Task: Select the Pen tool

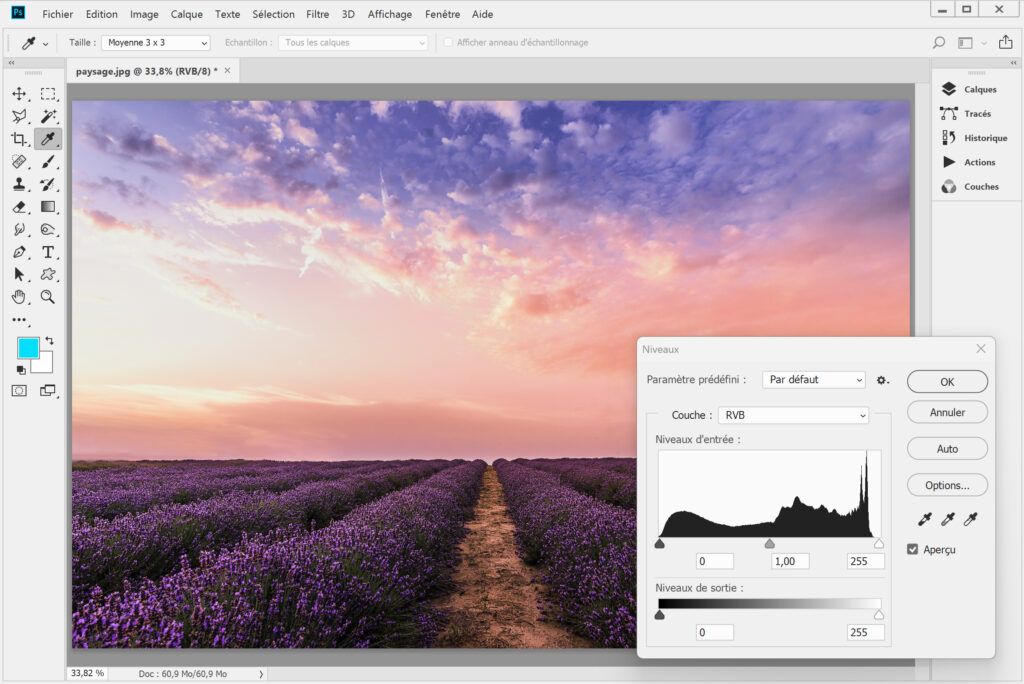Action: [x=19, y=252]
